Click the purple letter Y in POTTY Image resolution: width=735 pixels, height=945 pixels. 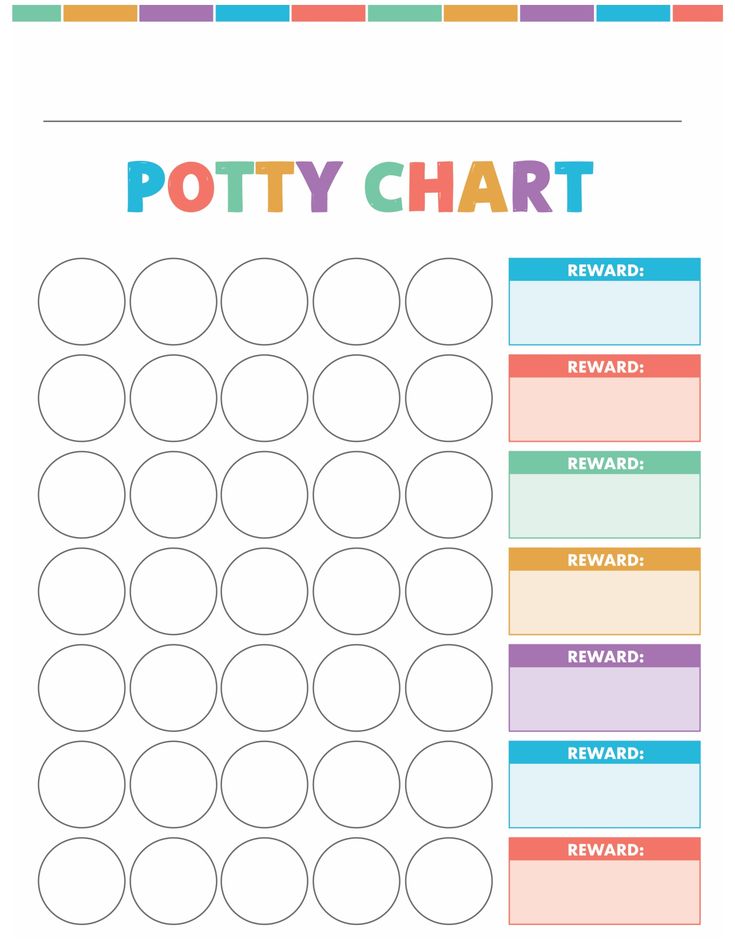(320, 186)
